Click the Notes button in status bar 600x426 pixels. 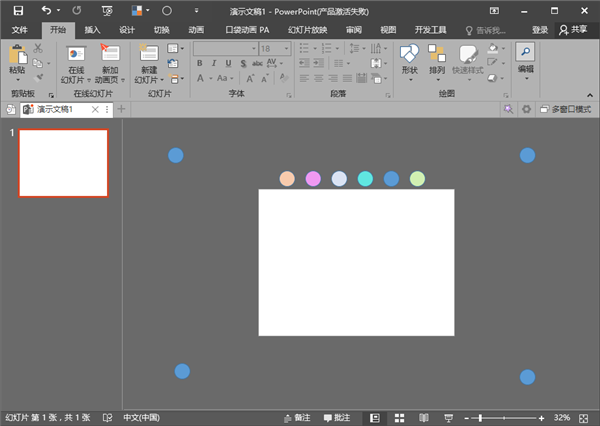click(x=297, y=418)
